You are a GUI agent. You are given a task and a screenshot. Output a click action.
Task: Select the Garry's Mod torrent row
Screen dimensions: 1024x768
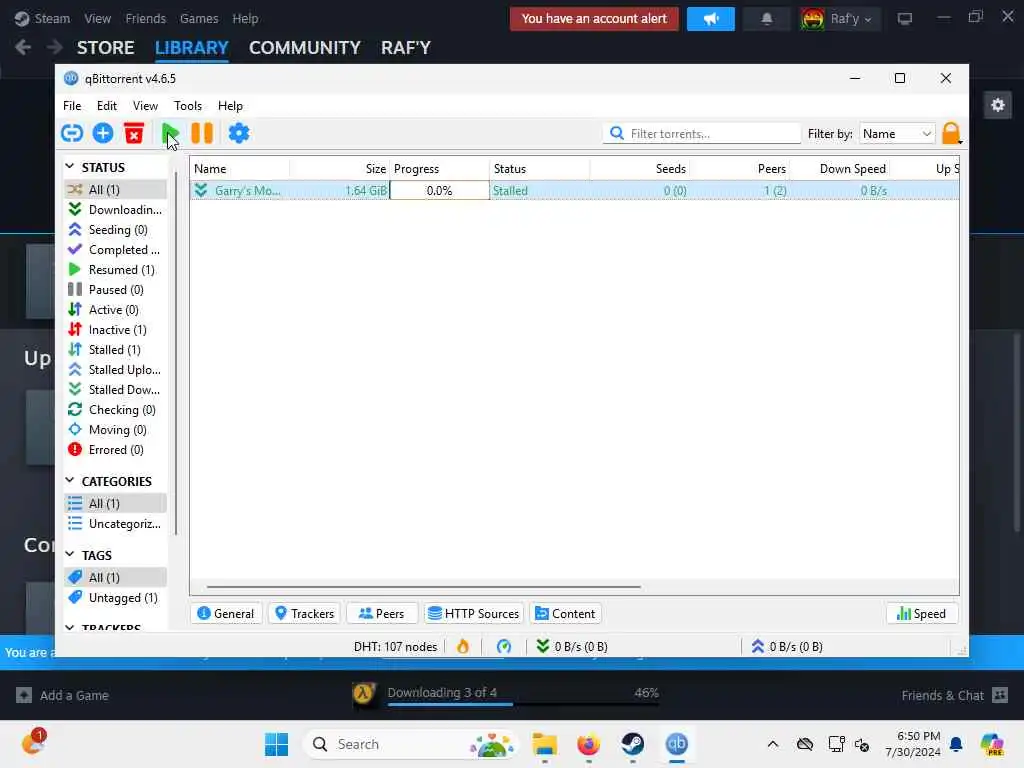point(574,191)
